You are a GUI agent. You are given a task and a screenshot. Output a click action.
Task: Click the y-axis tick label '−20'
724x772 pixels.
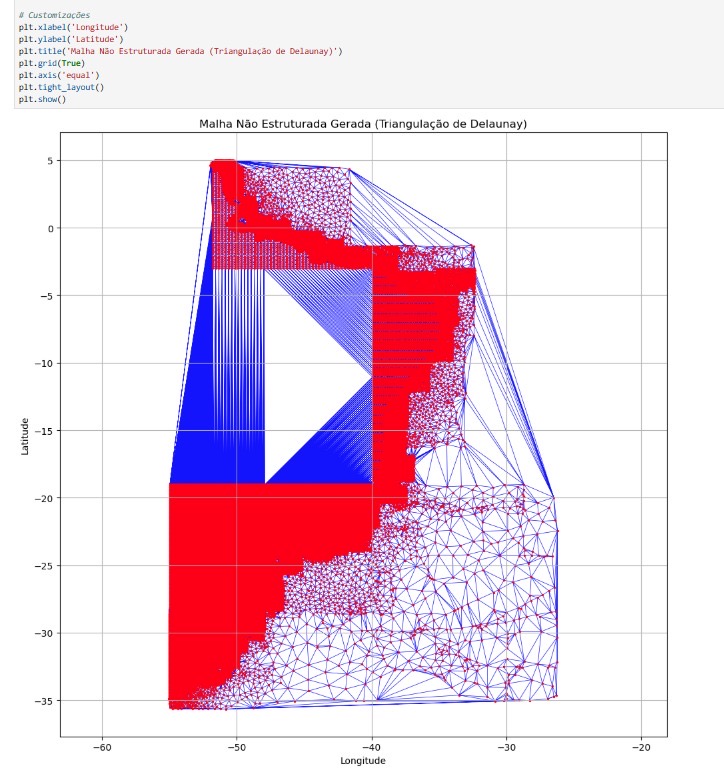click(x=44, y=498)
